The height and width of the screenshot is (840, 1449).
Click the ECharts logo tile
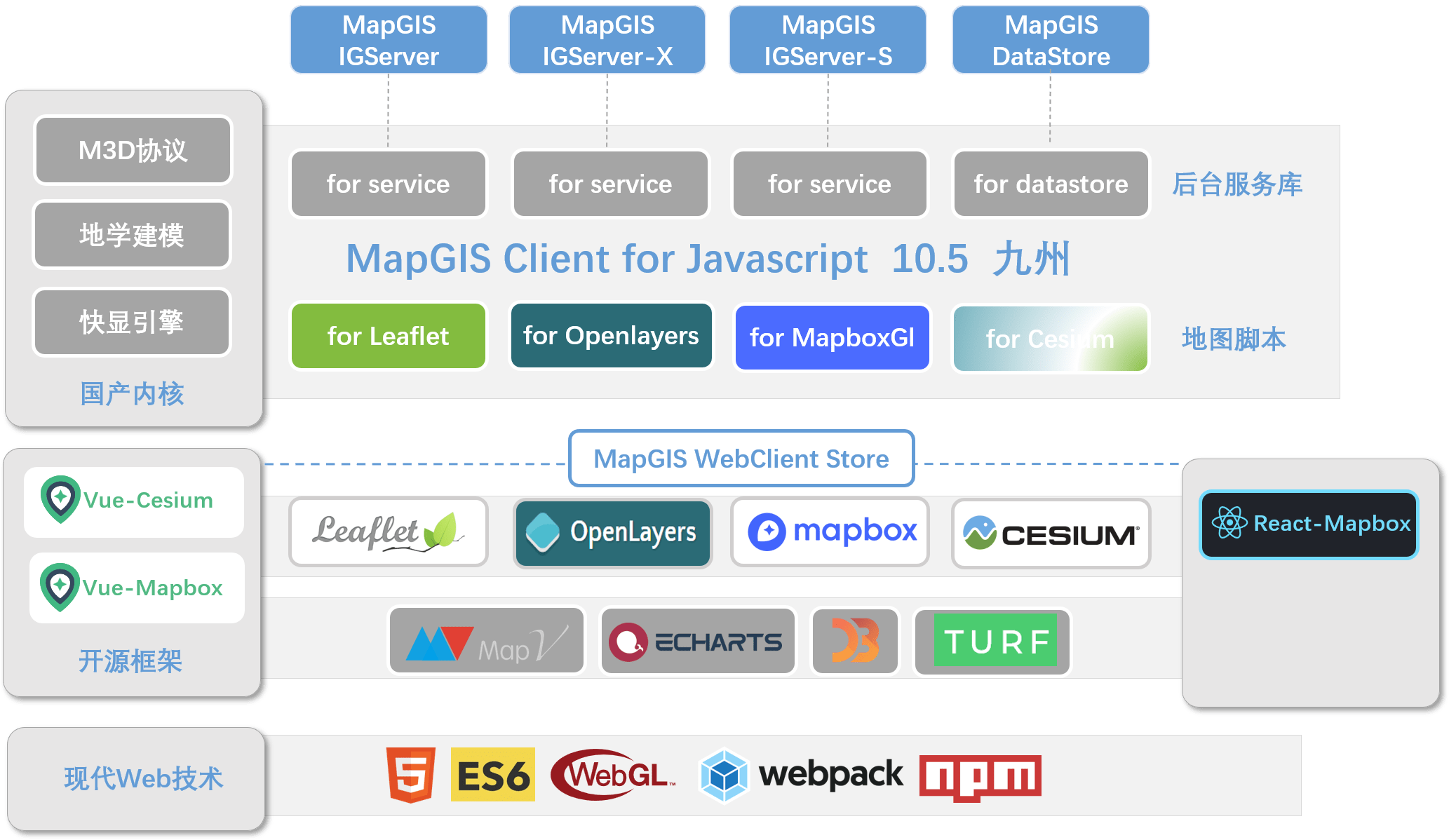point(698,641)
